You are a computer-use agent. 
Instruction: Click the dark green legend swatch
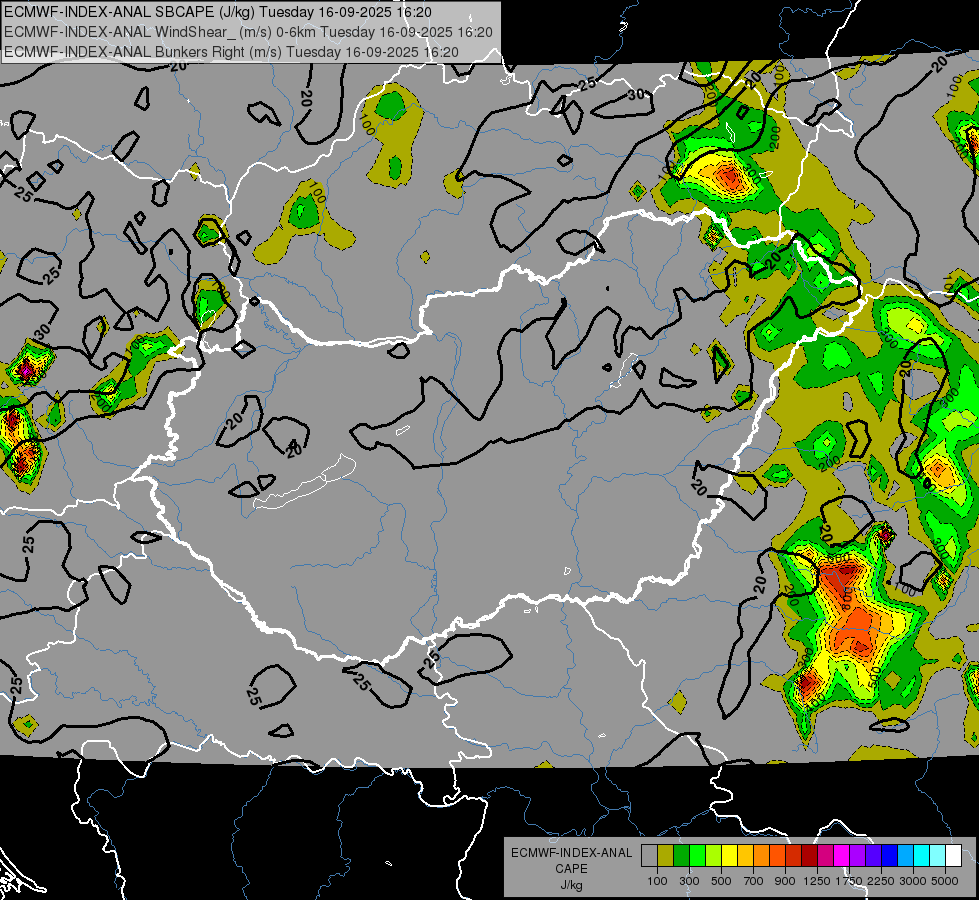pyautogui.click(x=681, y=856)
